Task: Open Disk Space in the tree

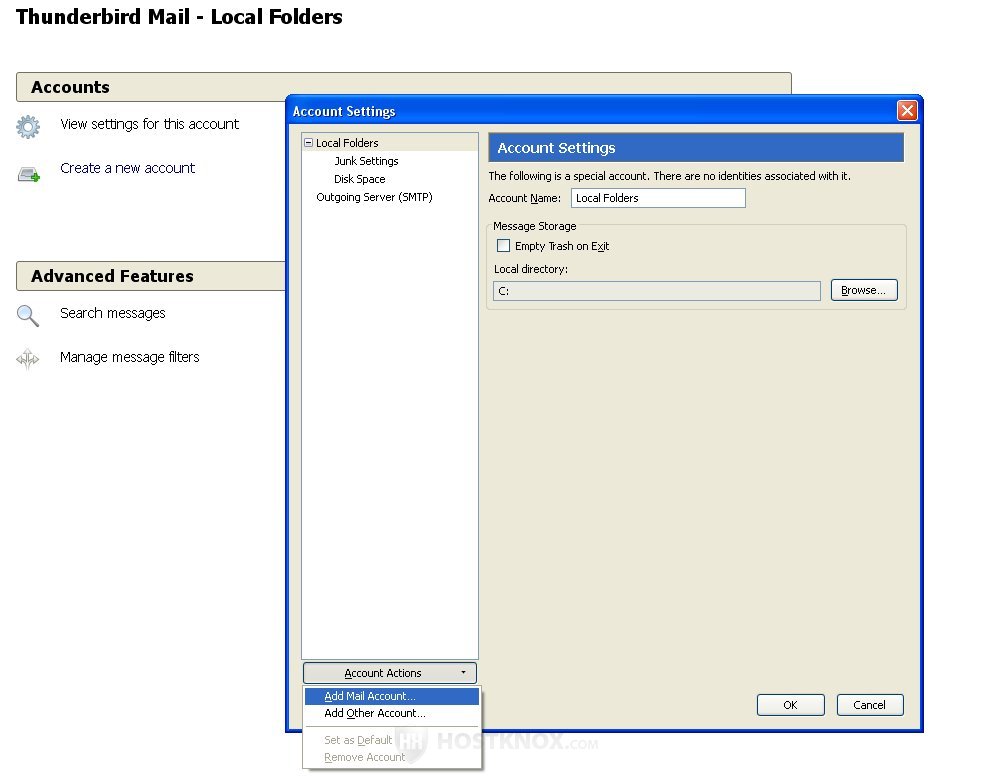Action: coord(360,179)
